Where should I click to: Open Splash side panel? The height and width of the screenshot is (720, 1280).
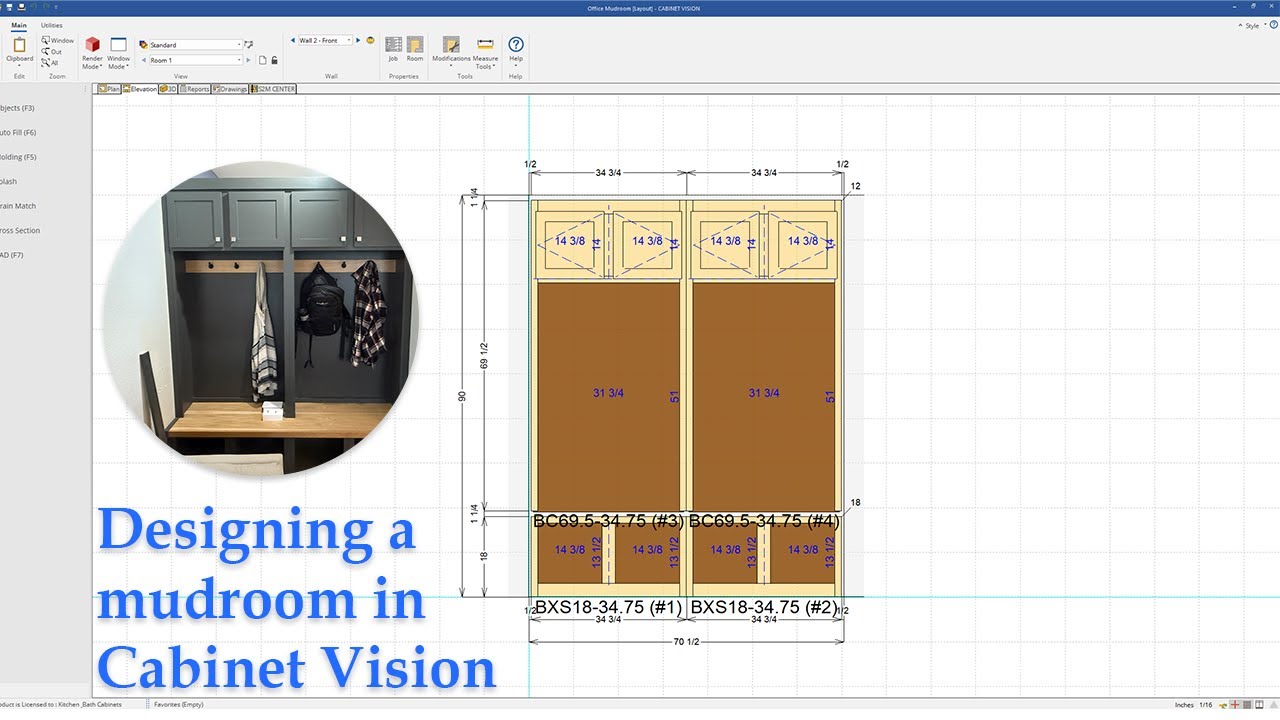8,182
